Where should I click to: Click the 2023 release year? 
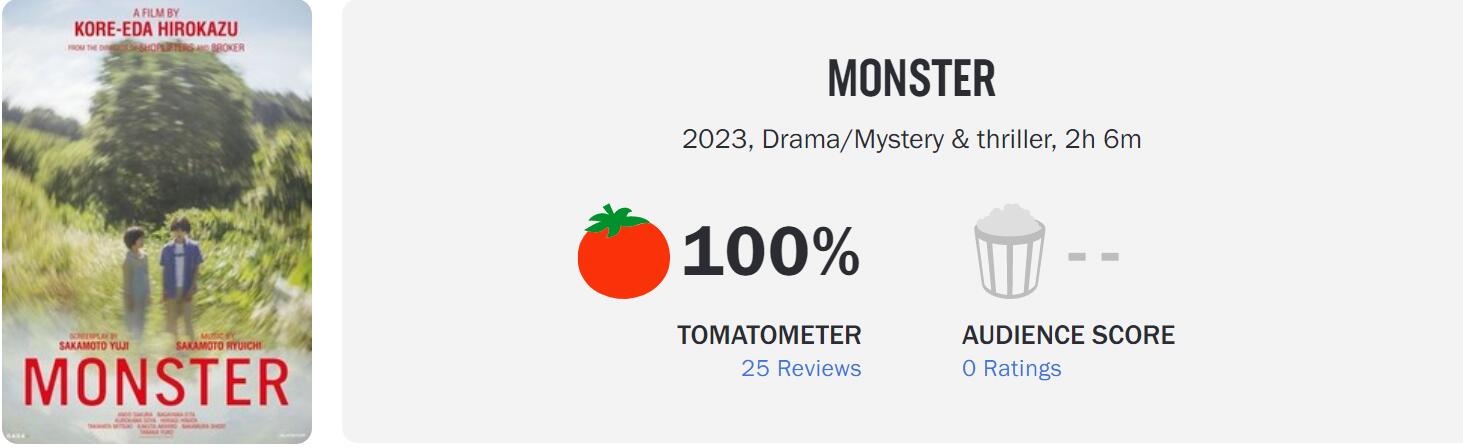coord(715,139)
